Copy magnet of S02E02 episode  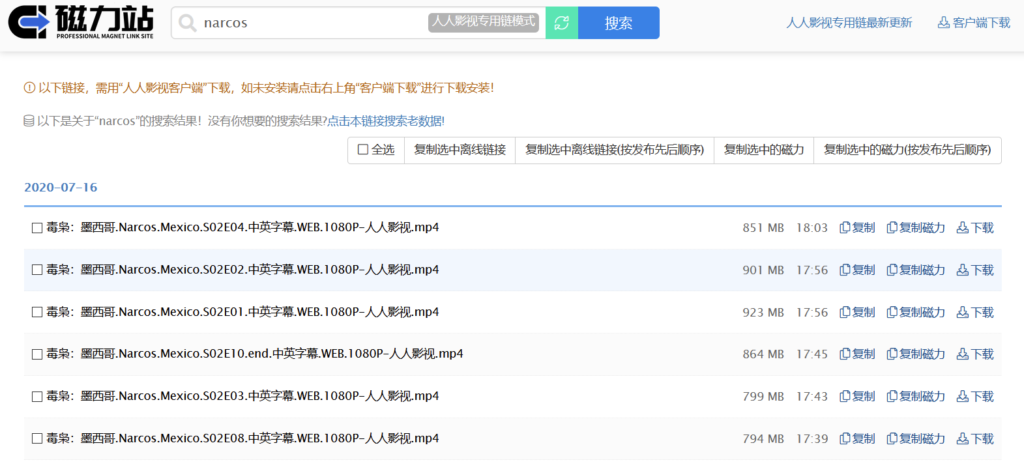click(x=916, y=270)
